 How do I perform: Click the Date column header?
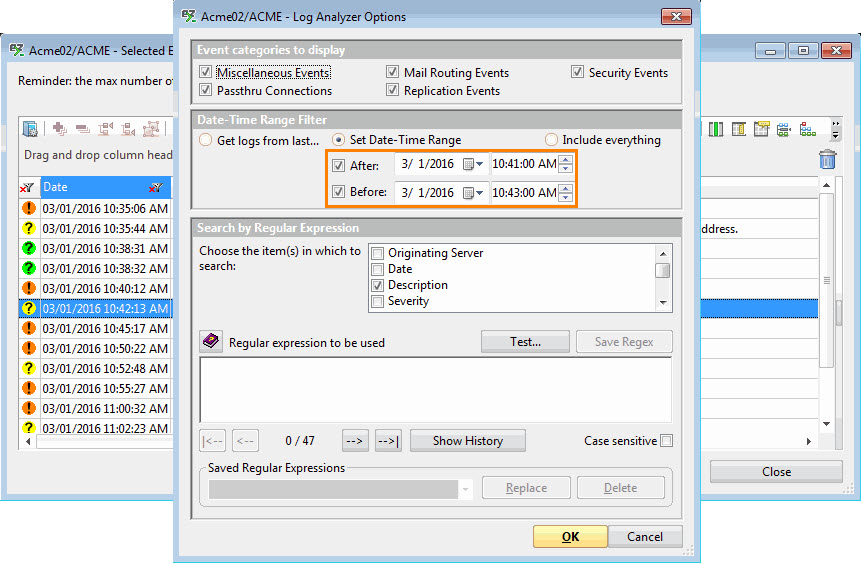(90, 187)
